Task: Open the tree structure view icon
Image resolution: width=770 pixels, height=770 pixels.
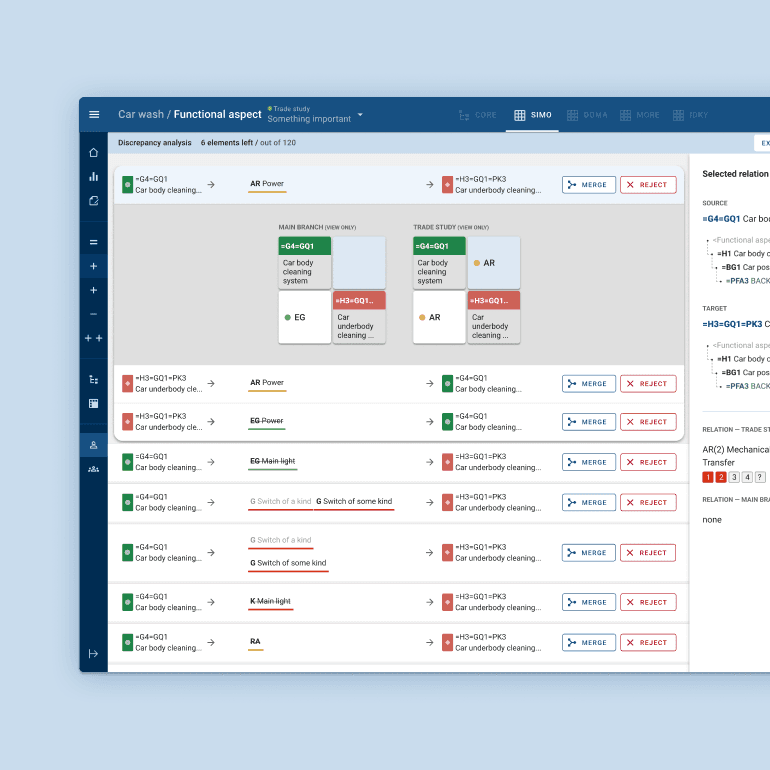Action: pos(93,380)
